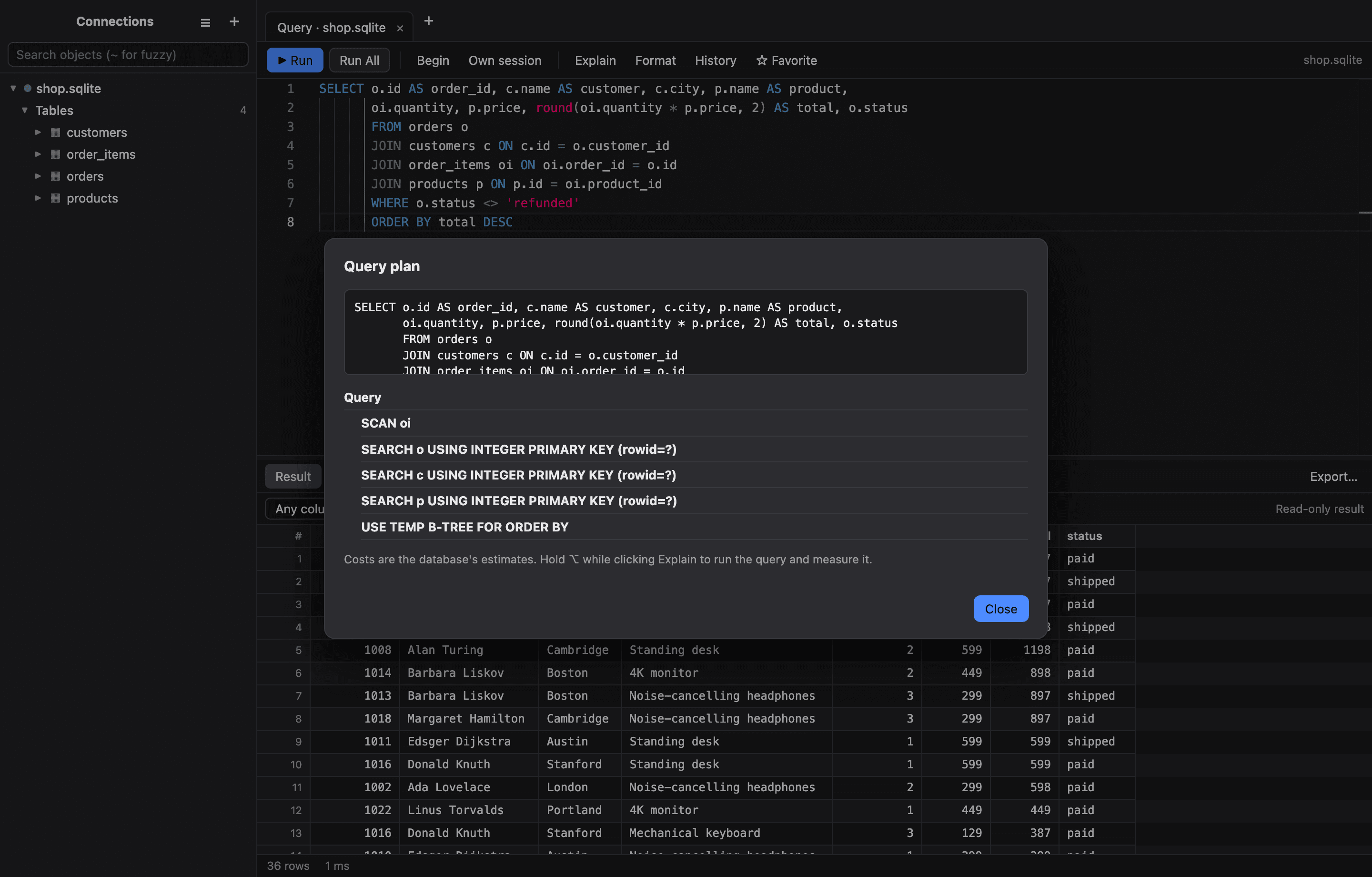1372x877 pixels.
Task: Click the Edsger Dijkstra cell in row 9
Action: pyautogui.click(x=469, y=741)
